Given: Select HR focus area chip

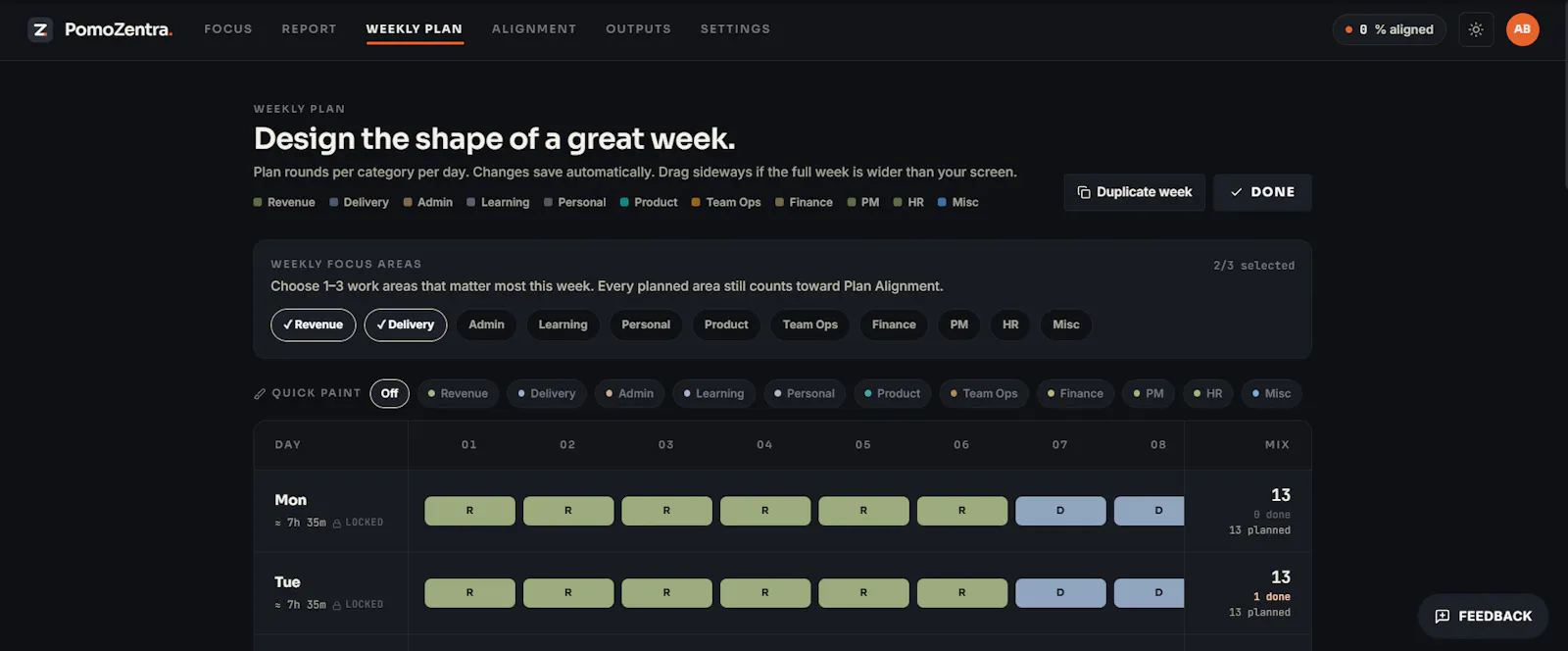Looking at the screenshot, I should tap(1010, 325).
